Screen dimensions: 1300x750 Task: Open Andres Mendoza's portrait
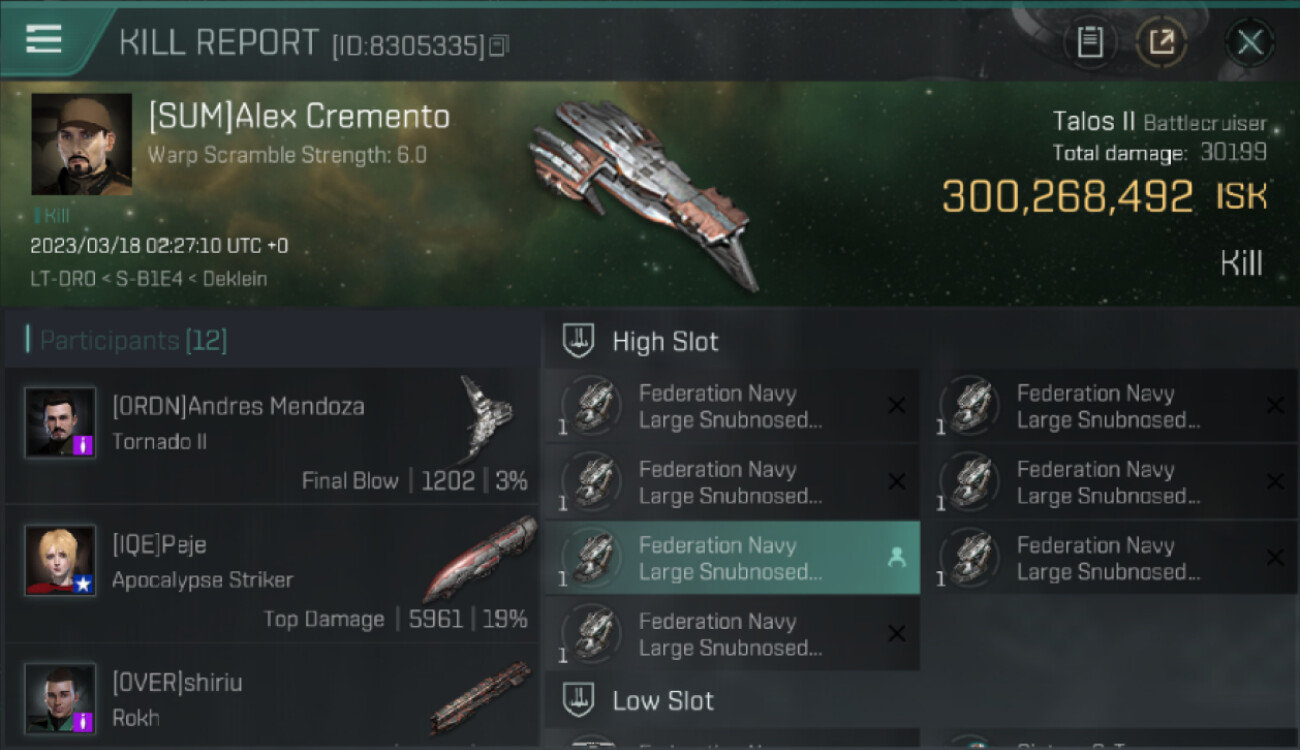coord(60,422)
